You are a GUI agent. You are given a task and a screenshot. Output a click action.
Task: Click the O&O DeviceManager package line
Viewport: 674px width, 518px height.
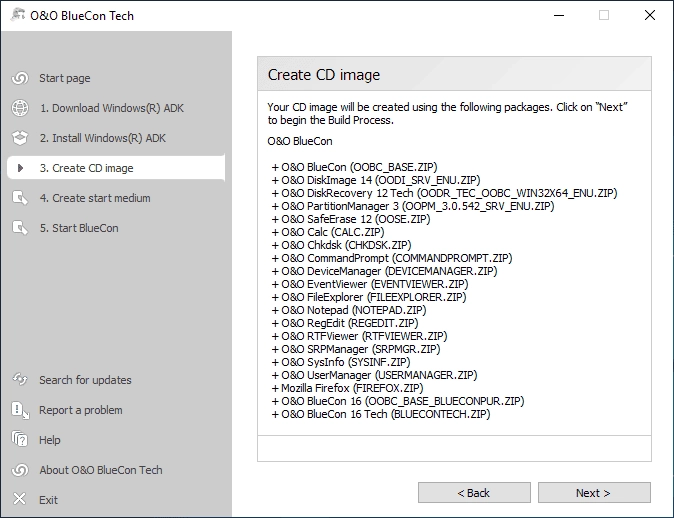coord(385,271)
